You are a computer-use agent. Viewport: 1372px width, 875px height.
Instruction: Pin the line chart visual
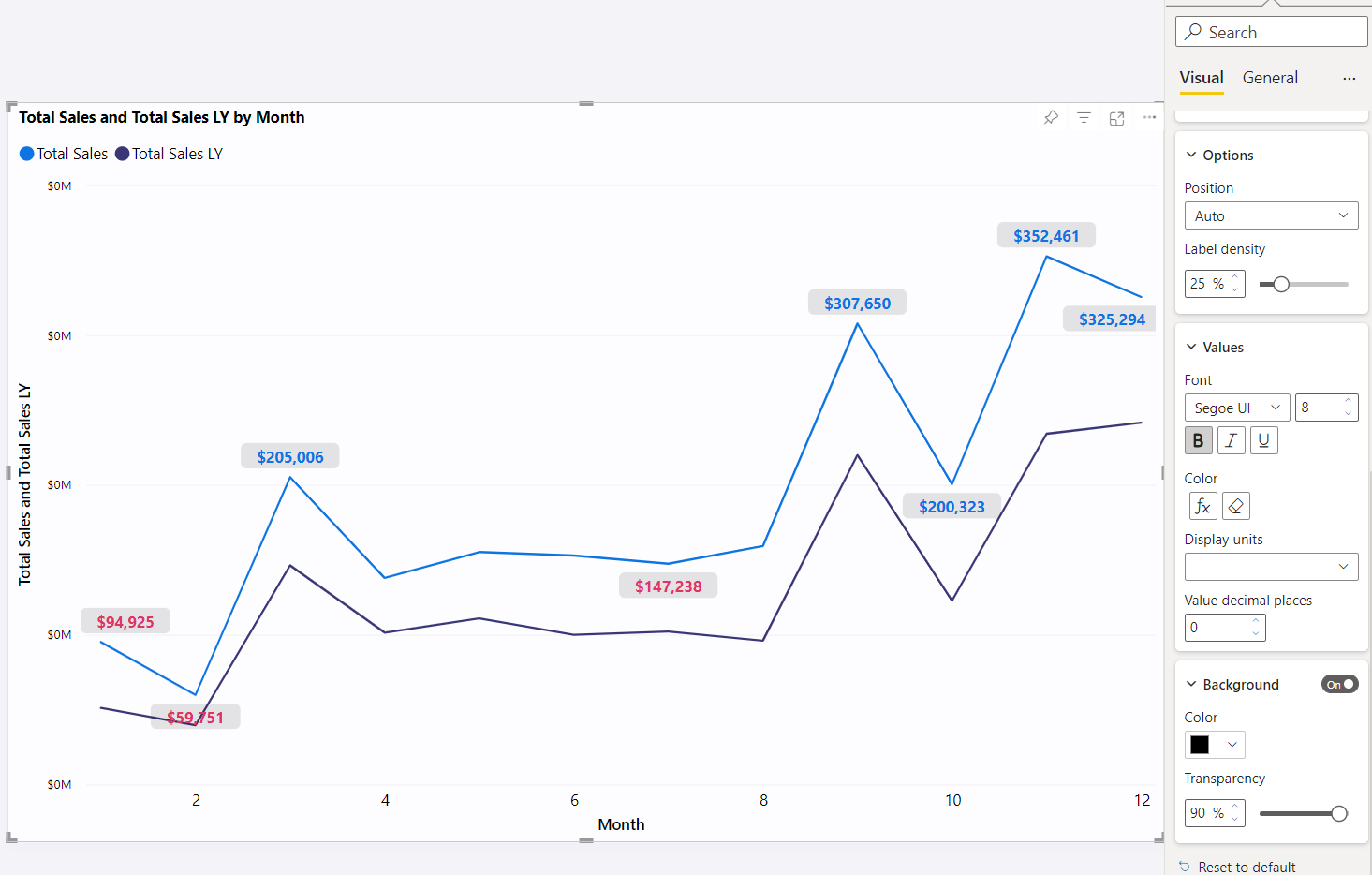1051,118
